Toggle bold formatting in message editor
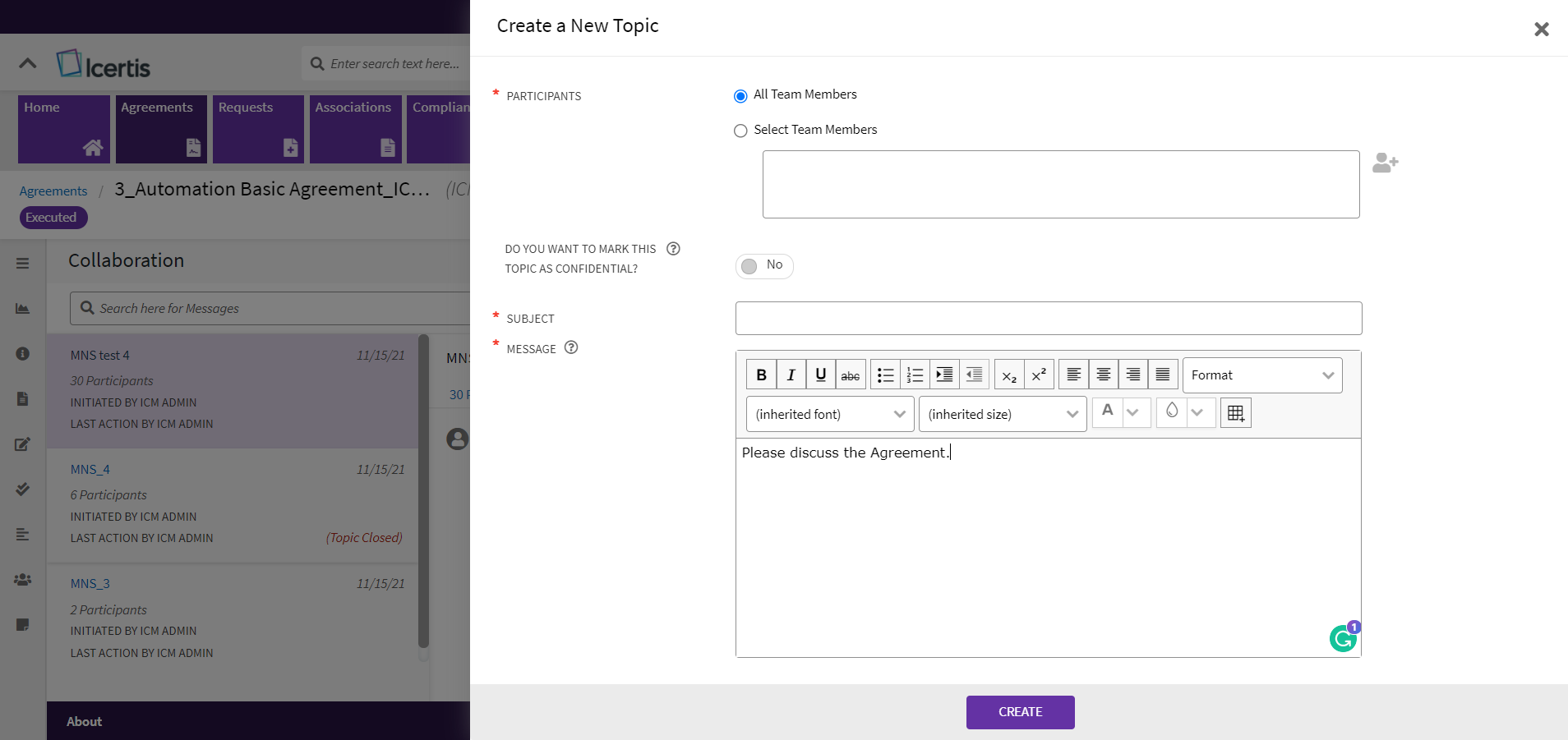This screenshot has width=1568, height=740. pyautogui.click(x=761, y=375)
